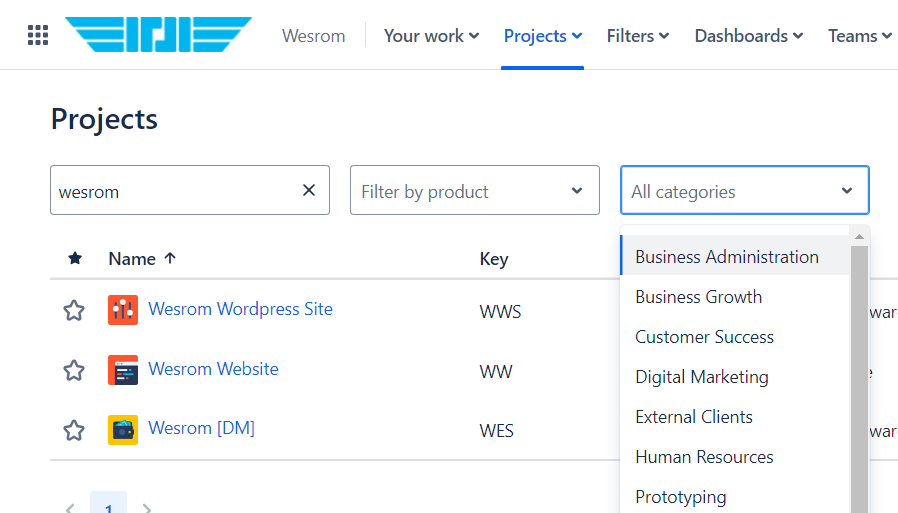Open the Your work menu

[431, 36]
